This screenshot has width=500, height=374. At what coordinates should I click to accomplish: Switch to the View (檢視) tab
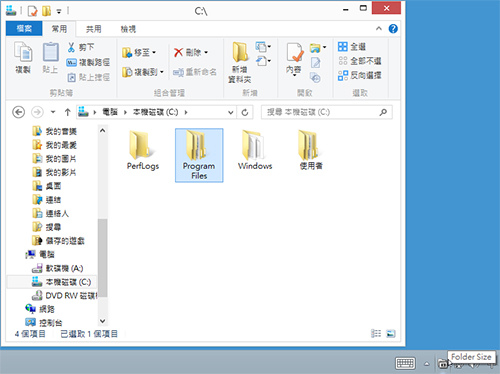(x=128, y=29)
